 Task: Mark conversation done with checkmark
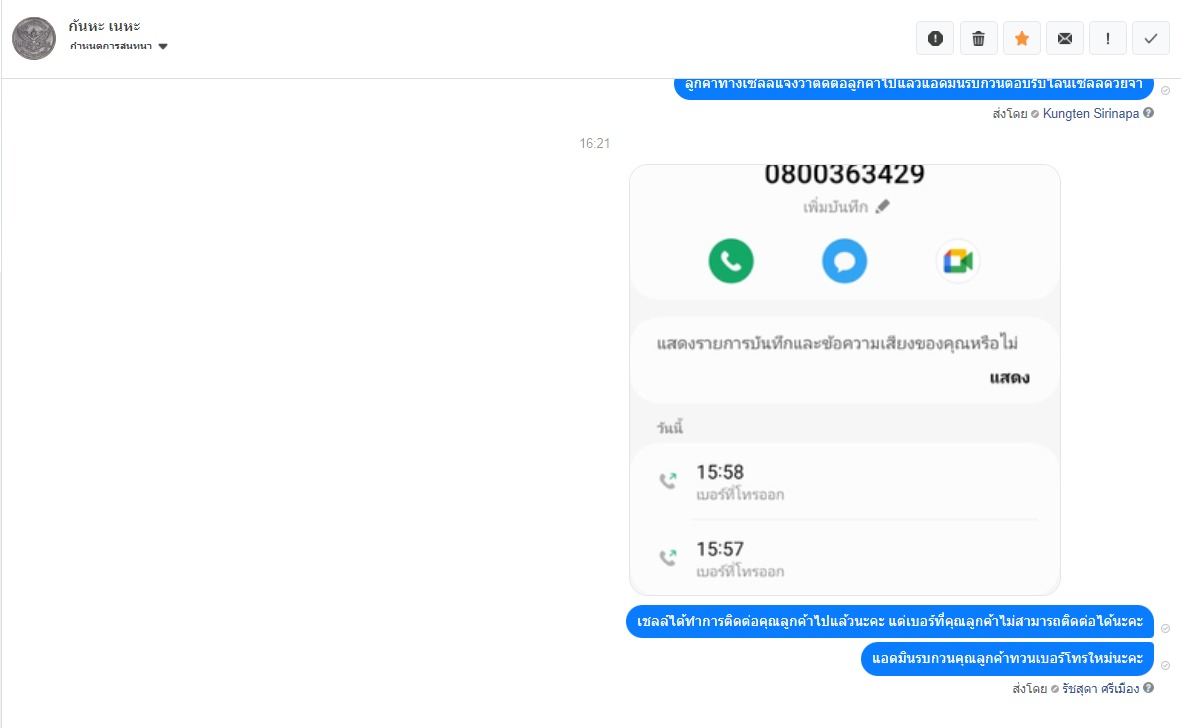1150,38
